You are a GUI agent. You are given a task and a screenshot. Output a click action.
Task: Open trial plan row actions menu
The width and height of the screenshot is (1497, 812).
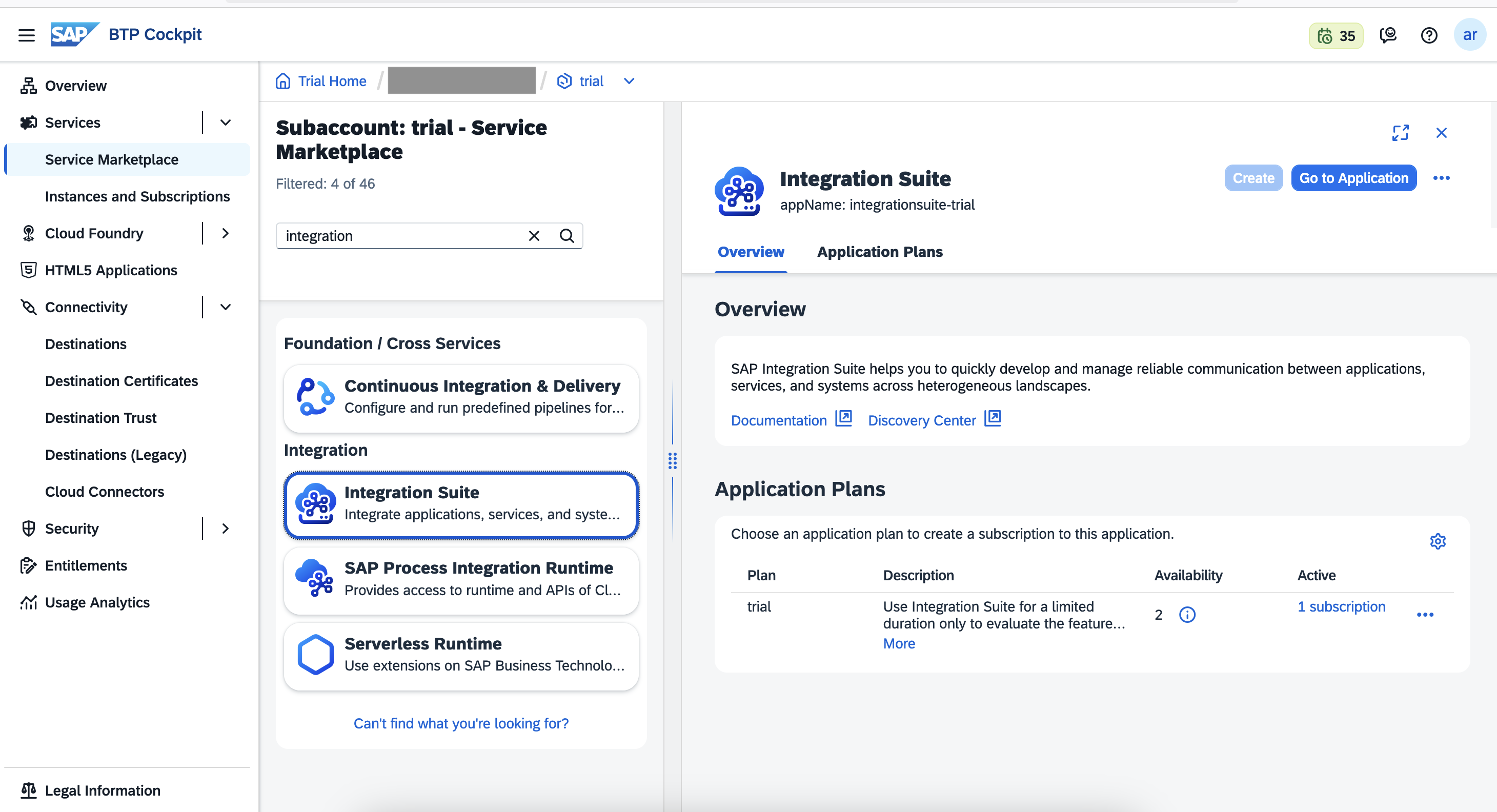(1425, 614)
